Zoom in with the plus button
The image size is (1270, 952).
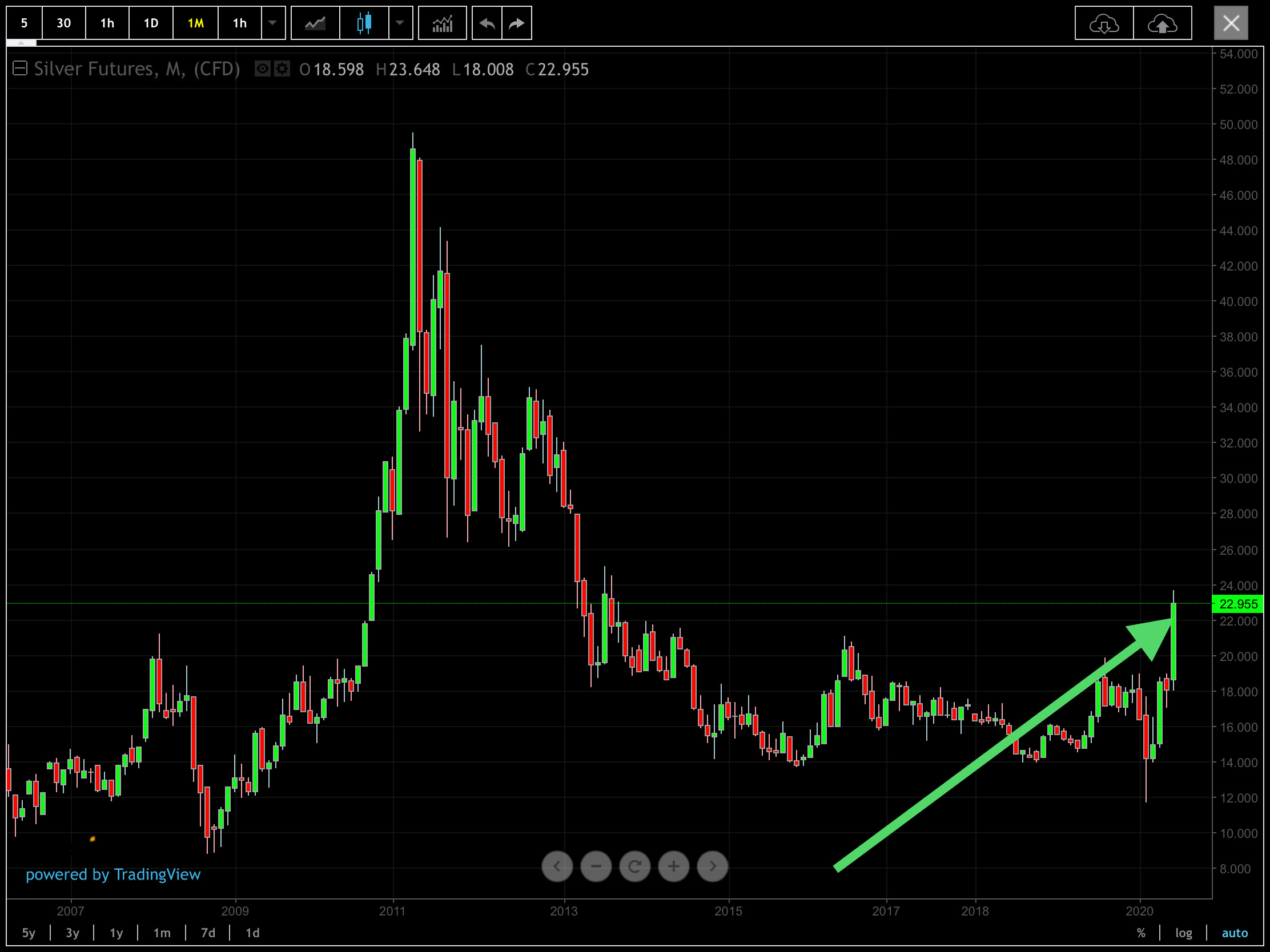click(x=673, y=866)
